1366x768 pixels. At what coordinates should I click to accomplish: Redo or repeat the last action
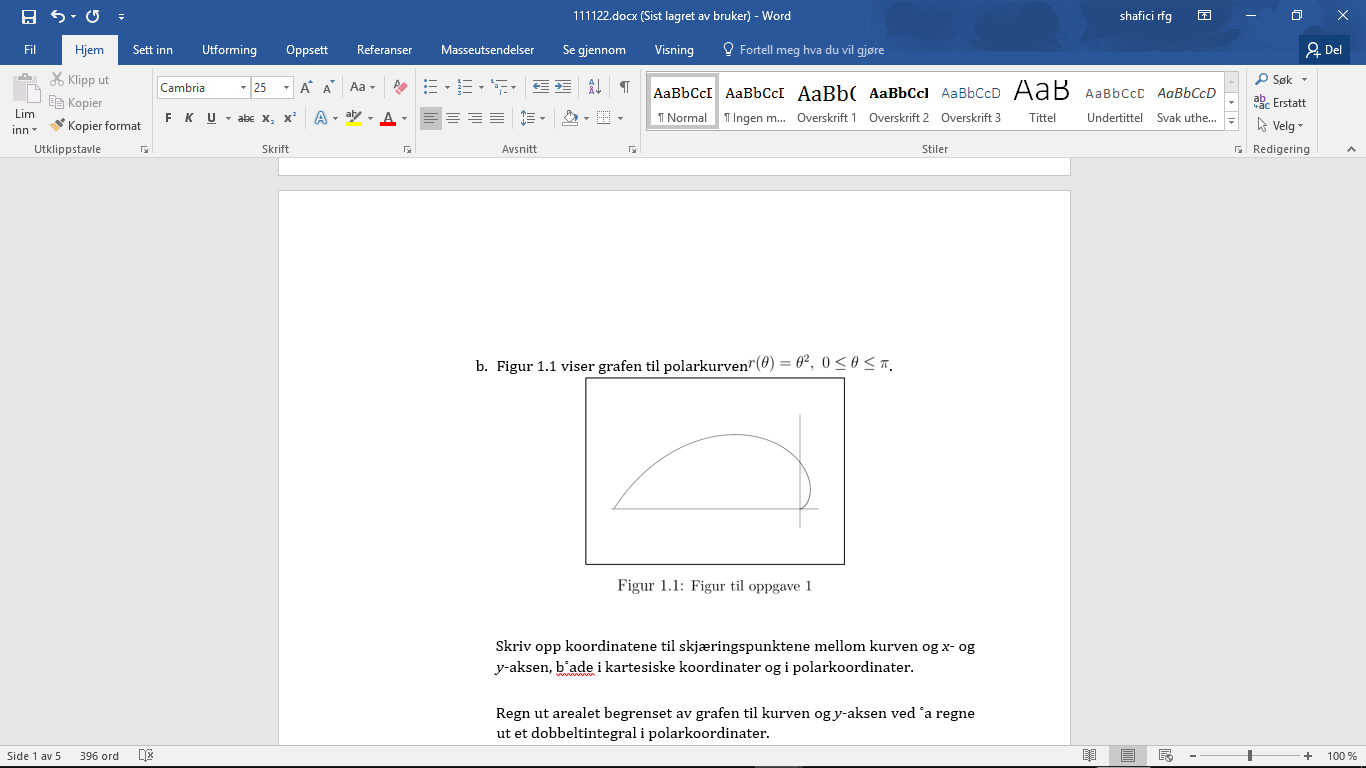click(93, 16)
